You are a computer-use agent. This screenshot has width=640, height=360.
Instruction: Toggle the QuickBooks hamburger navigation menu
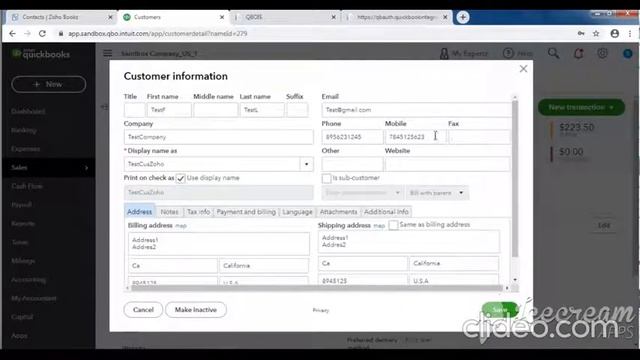coord(108,53)
